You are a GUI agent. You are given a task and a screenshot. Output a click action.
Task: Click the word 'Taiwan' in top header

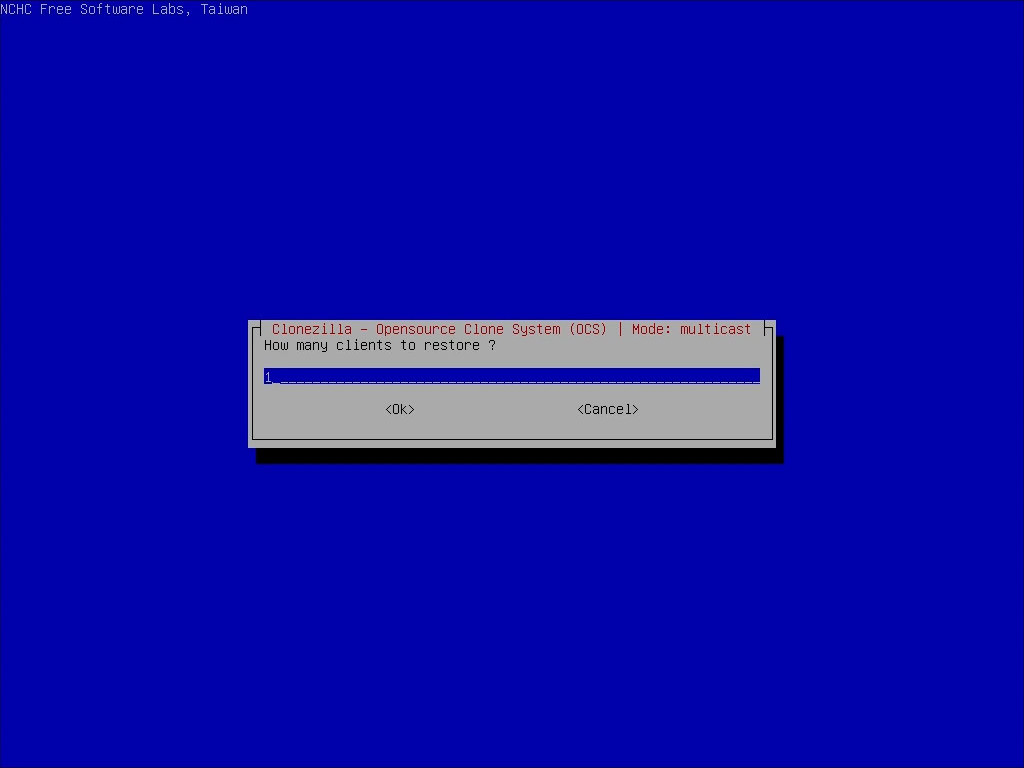pyautogui.click(x=224, y=9)
